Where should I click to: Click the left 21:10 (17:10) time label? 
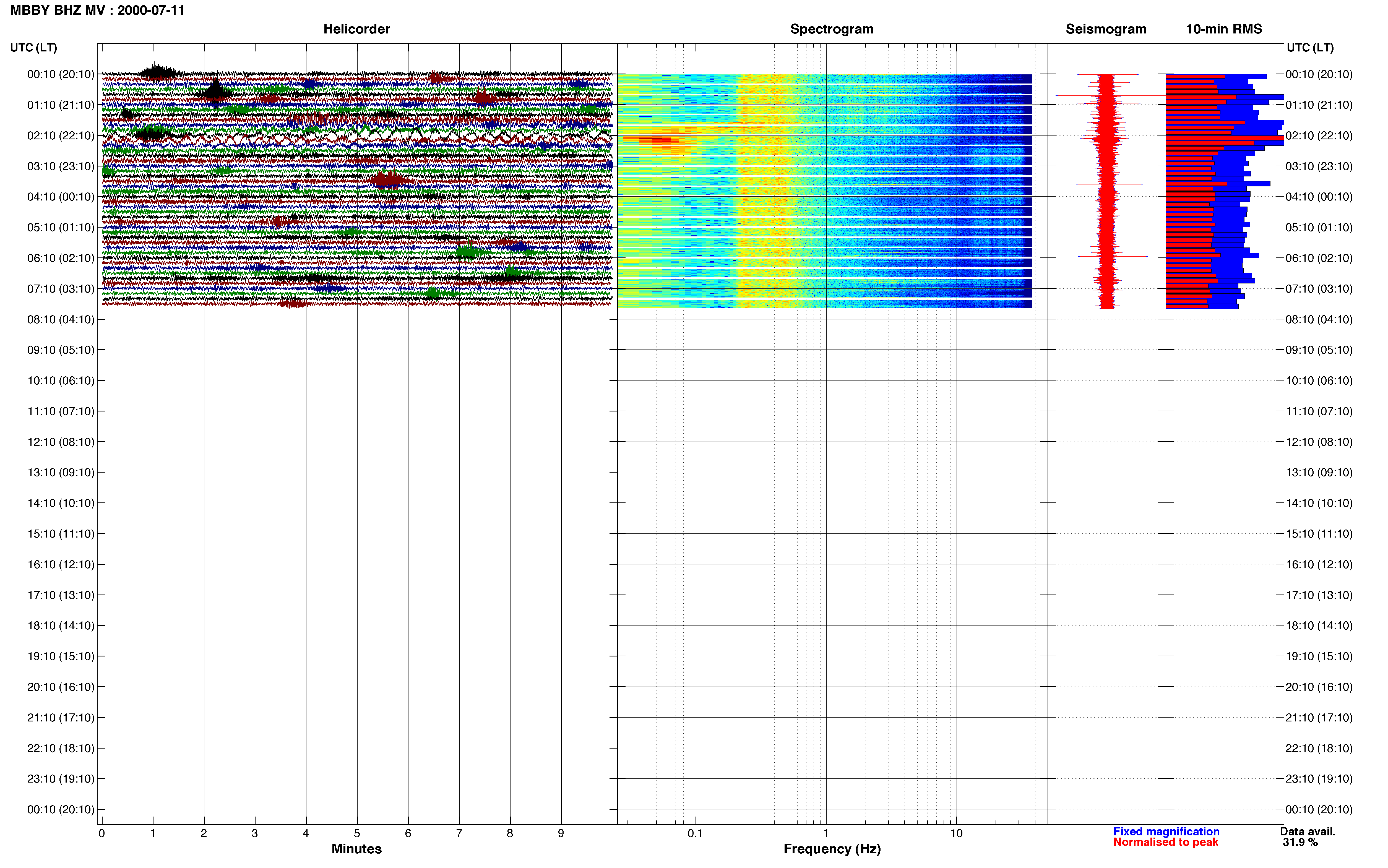(61, 718)
